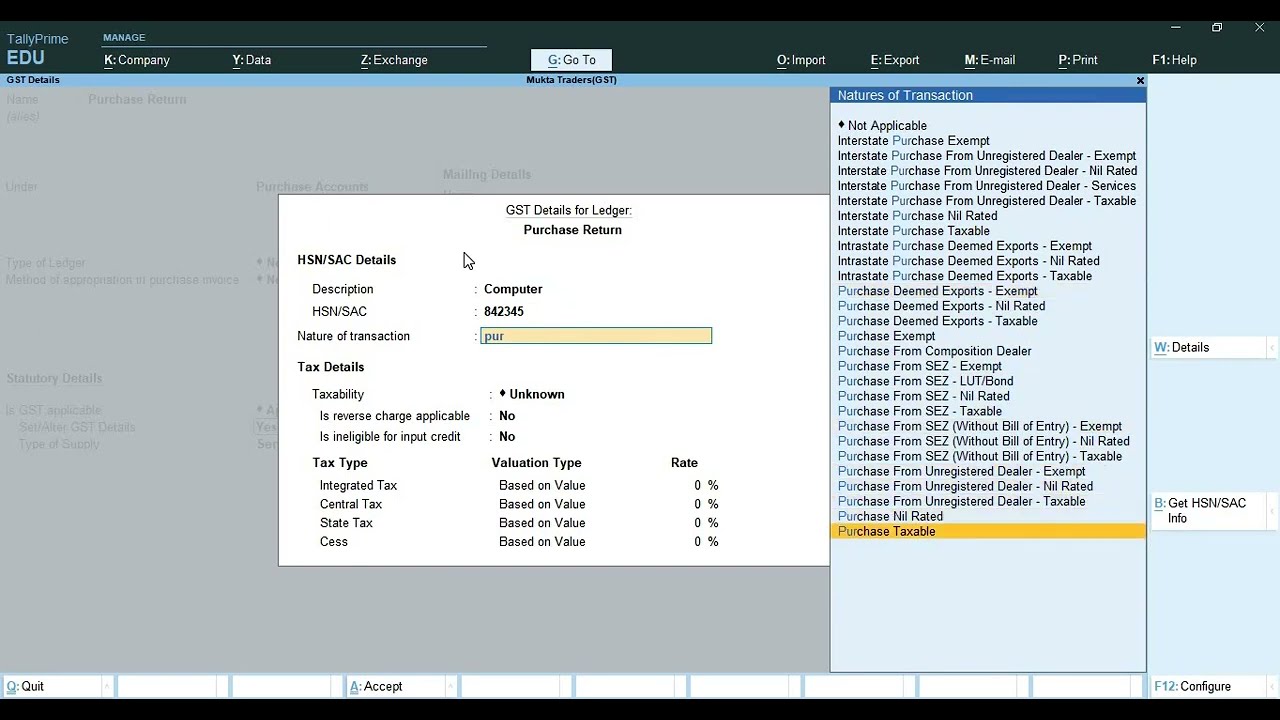The width and height of the screenshot is (1280, 720).
Task: Open the E: Export menu
Action: pyautogui.click(x=895, y=60)
